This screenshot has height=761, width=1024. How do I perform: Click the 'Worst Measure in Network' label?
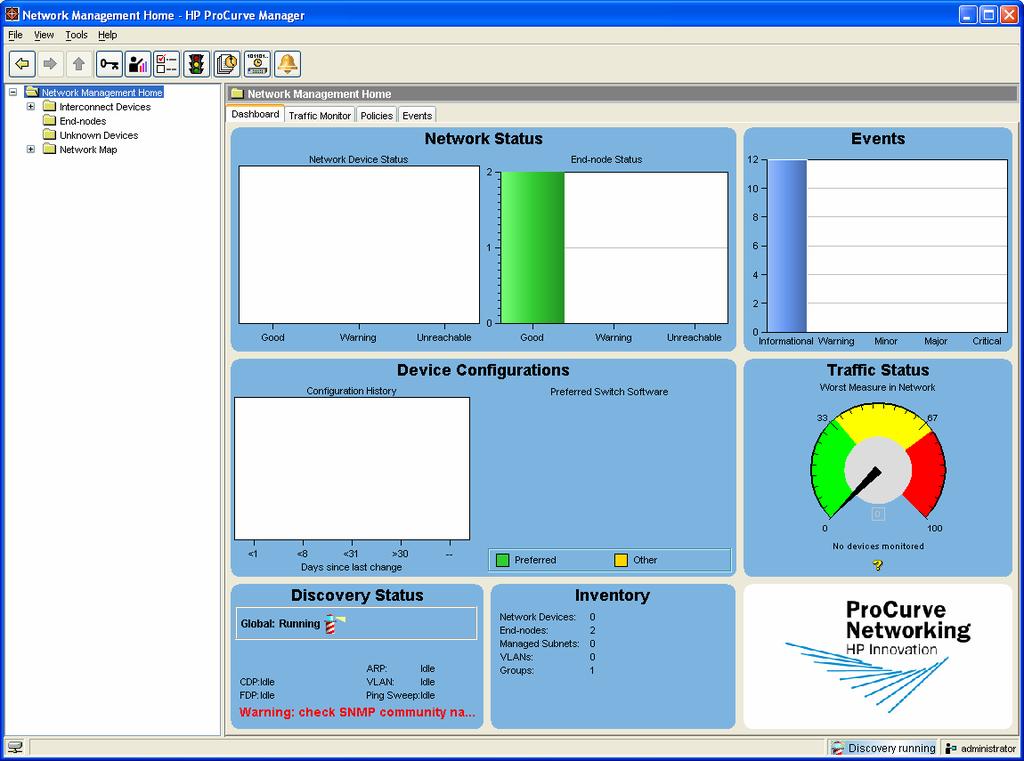point(877,387)
